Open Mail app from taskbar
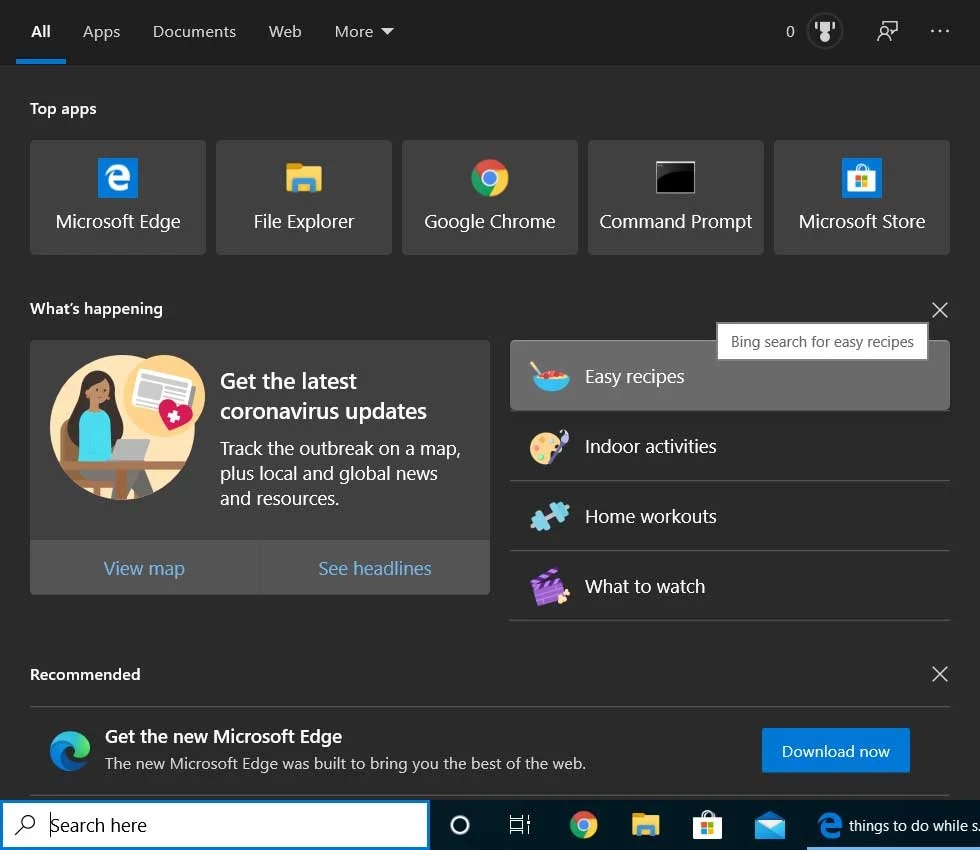The width and height of the screenshot is (980, 850). coord(769,825)
